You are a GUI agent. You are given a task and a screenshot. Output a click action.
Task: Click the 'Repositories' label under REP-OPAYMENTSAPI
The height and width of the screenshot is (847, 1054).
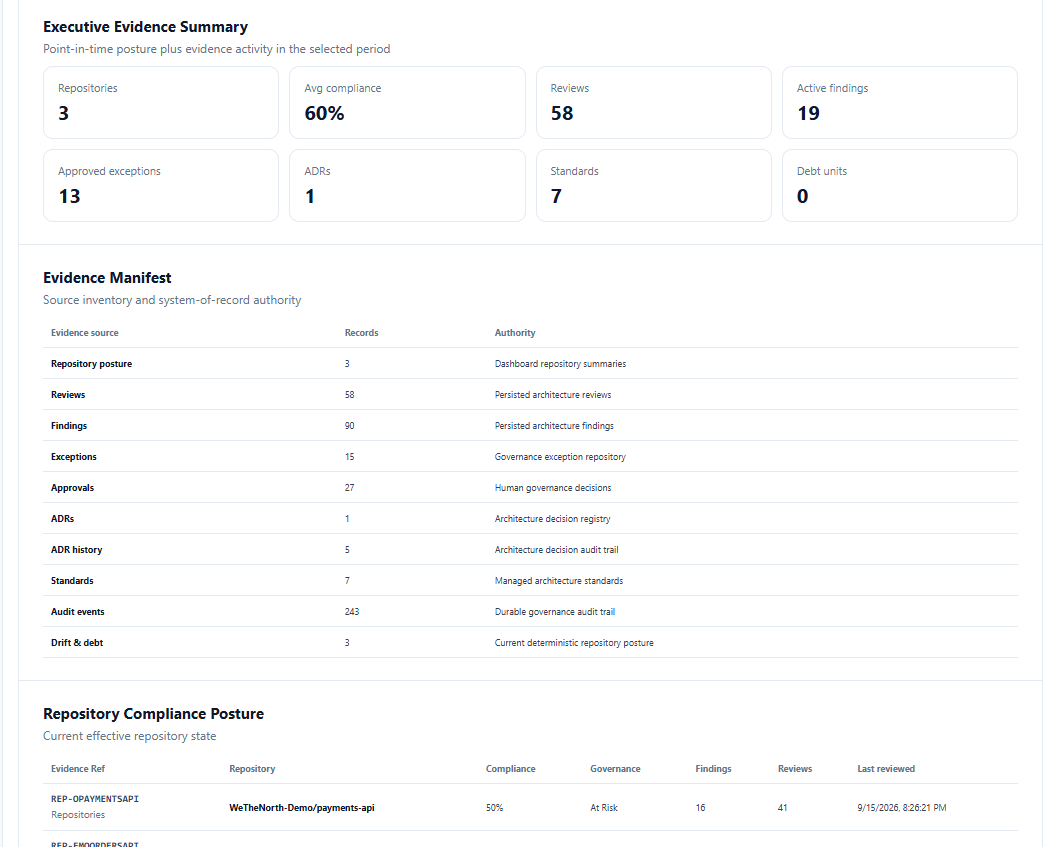pyautogui.click(x=78, y=815)
